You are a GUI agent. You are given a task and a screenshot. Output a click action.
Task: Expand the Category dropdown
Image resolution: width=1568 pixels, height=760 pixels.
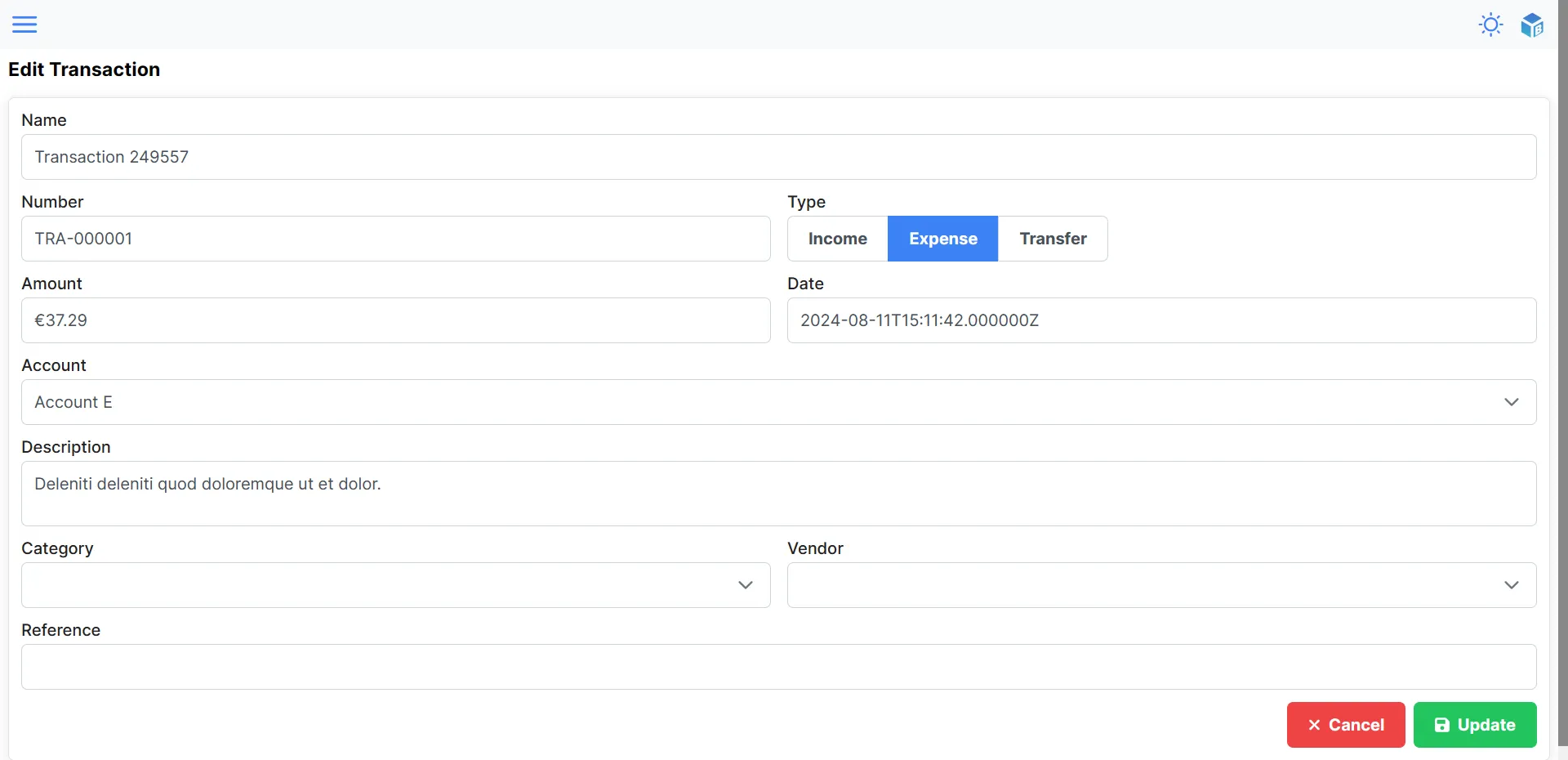tap(745, 585)
